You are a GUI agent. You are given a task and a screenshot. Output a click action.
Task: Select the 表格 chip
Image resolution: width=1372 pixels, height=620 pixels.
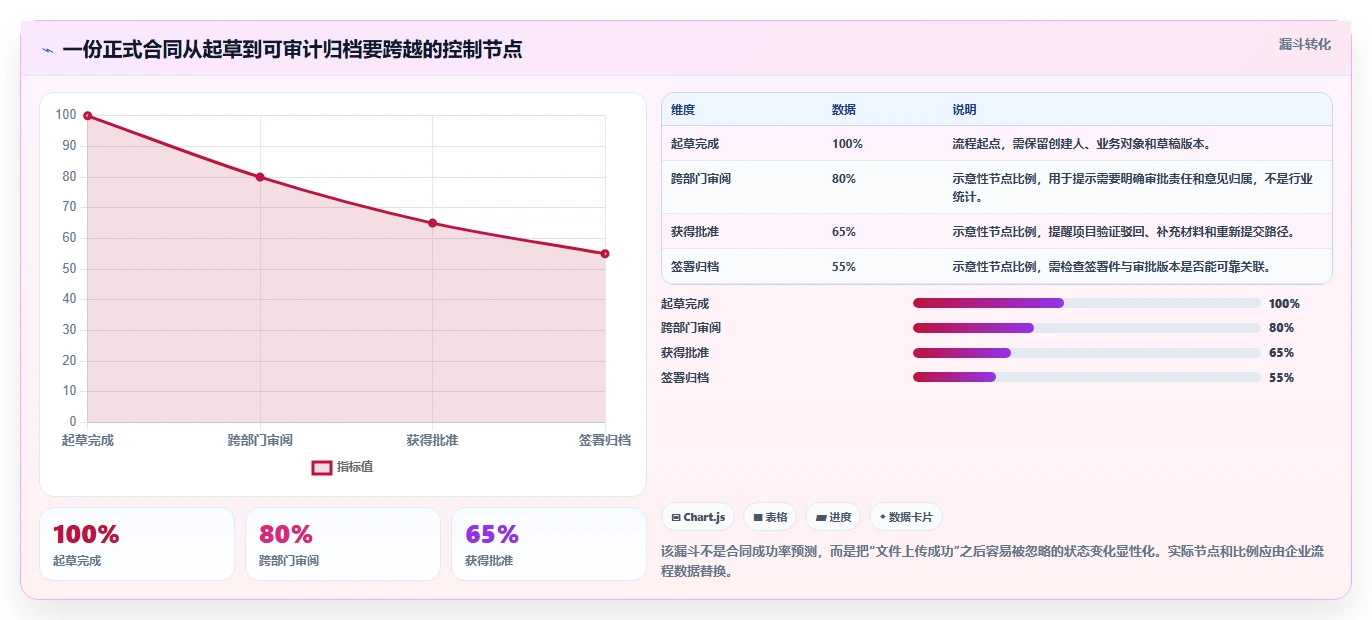click(770, 517)
